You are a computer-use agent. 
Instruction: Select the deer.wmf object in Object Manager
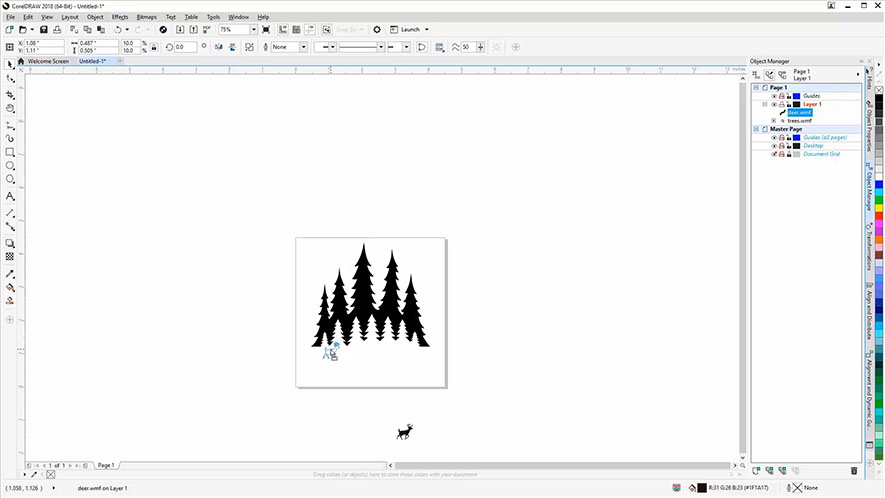pyautogui.click(x=798, y=112)
